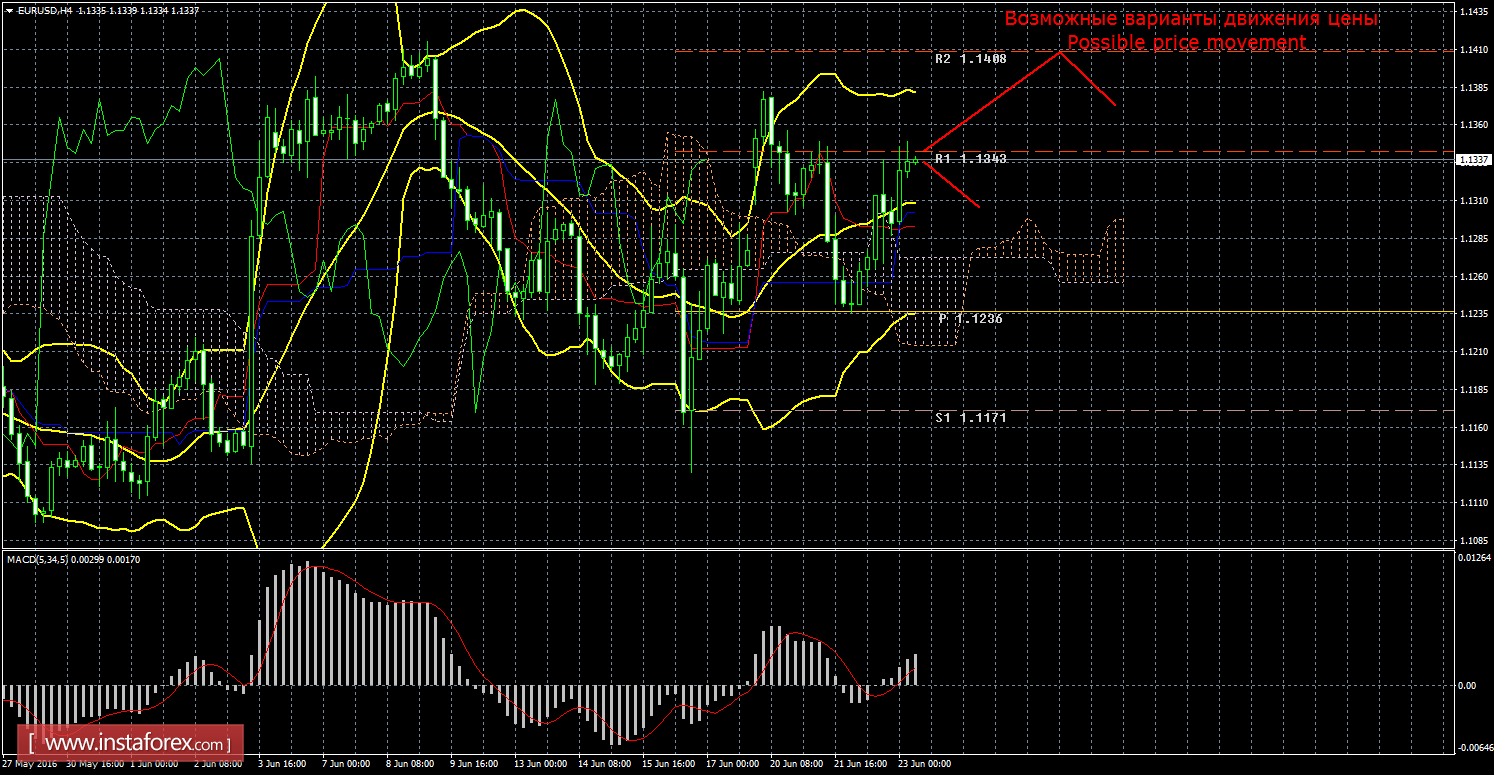The height and width of the screenshot is (775, 1494).
Task: Click the P 1.1236 pivot label
Action: (970, 318)
